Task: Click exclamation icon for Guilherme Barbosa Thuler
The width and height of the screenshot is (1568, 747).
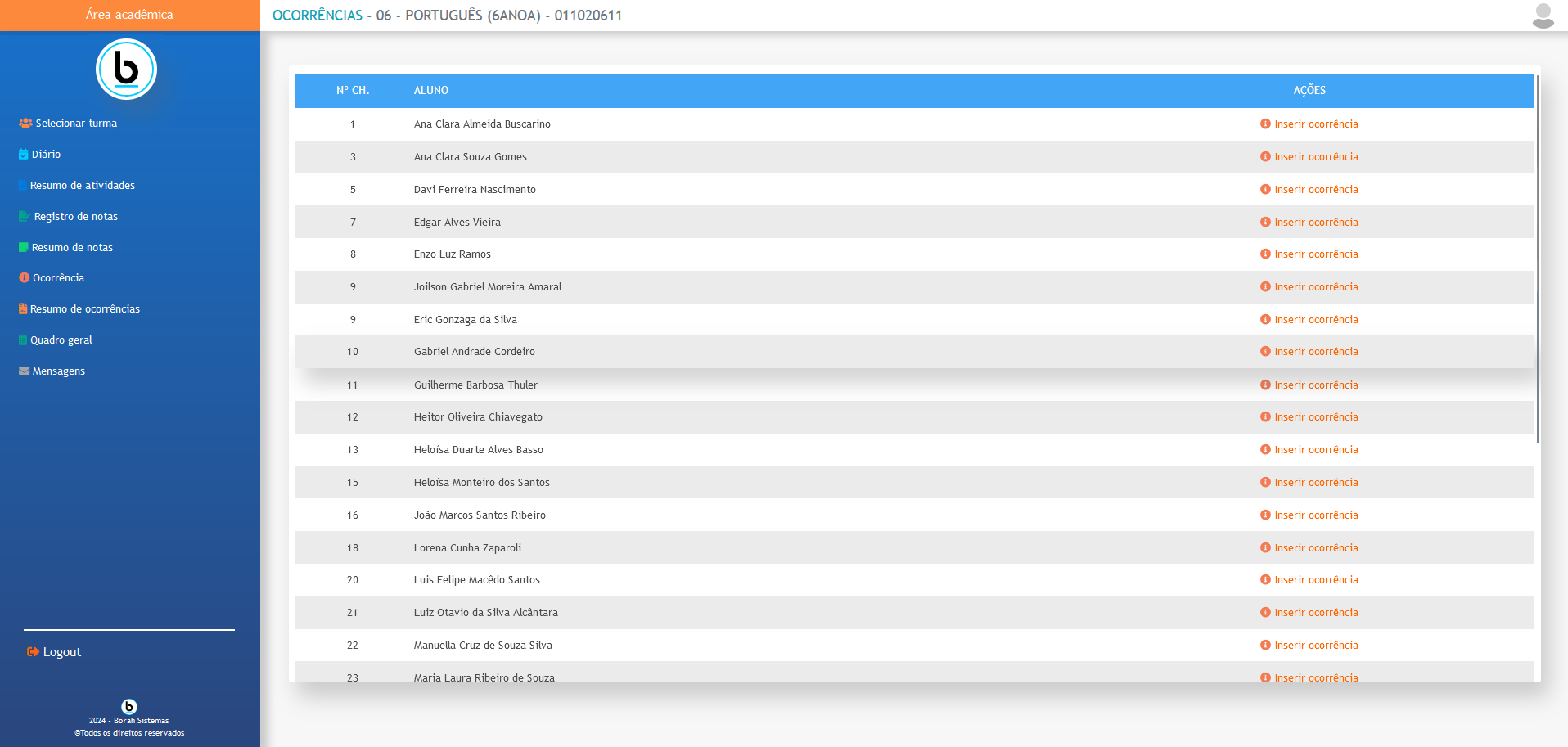Action: tap(1265, 385)
